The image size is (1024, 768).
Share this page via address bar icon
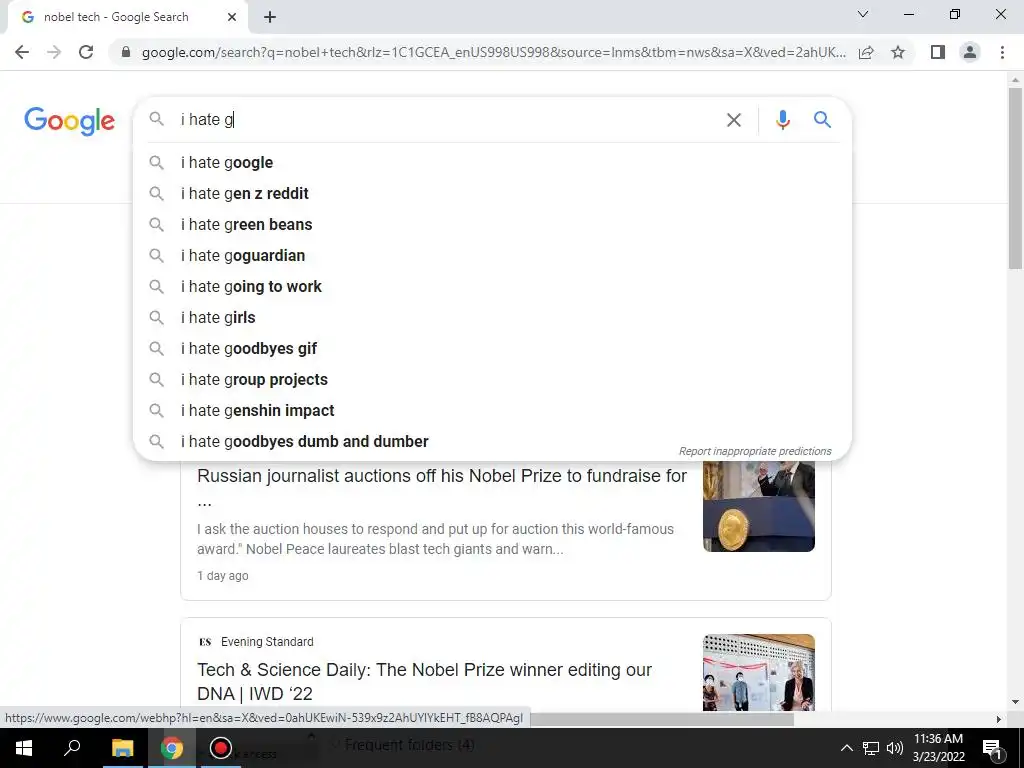click(x=866, y=52)
